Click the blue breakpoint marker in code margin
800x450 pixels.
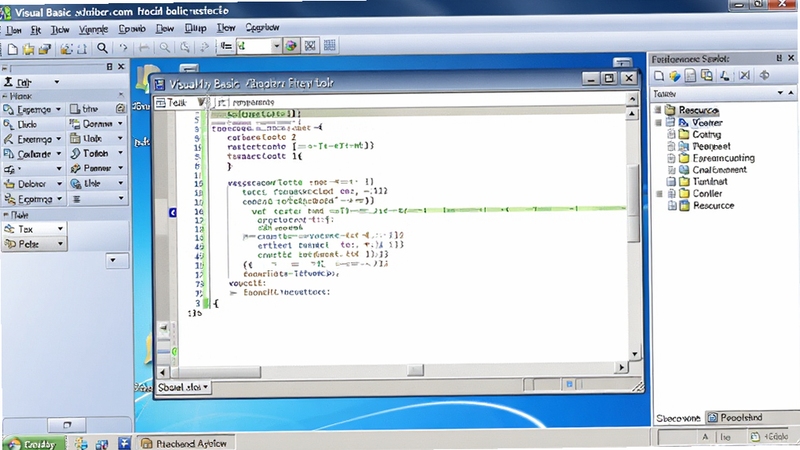pos(172,212)
